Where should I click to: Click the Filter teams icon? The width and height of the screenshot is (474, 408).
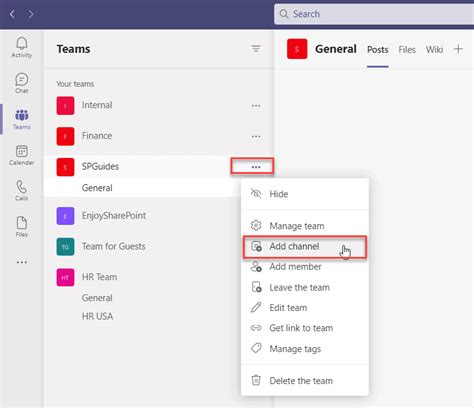click(256, 49)
